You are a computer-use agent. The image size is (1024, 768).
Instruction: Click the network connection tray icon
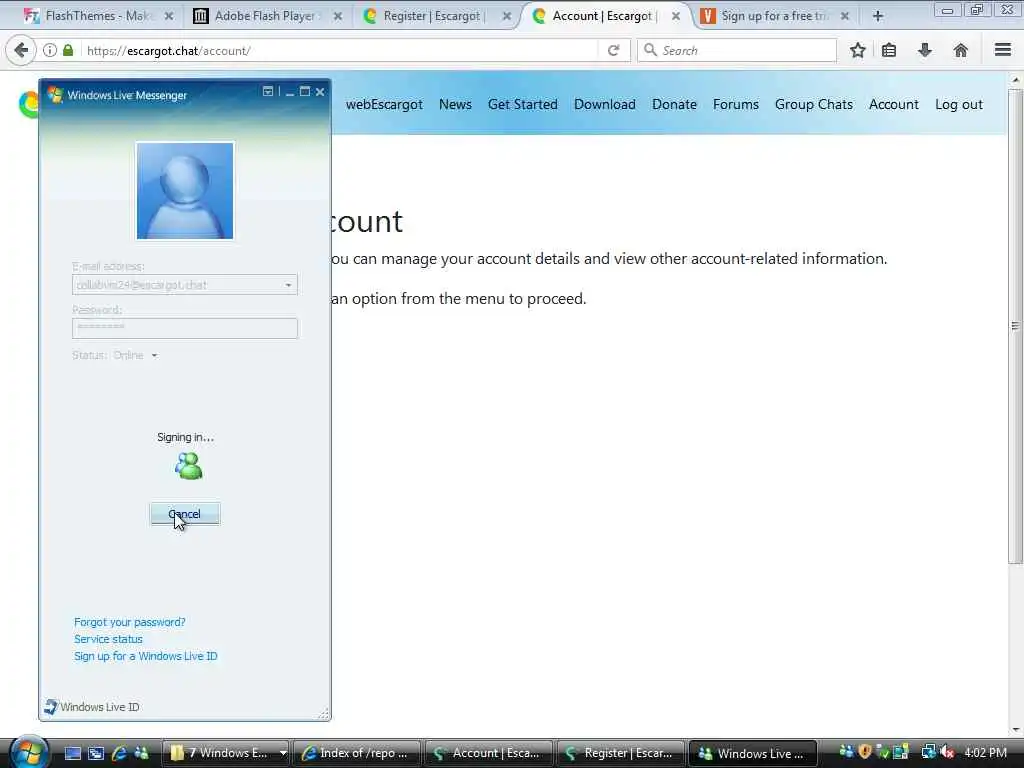click(929, 752)
